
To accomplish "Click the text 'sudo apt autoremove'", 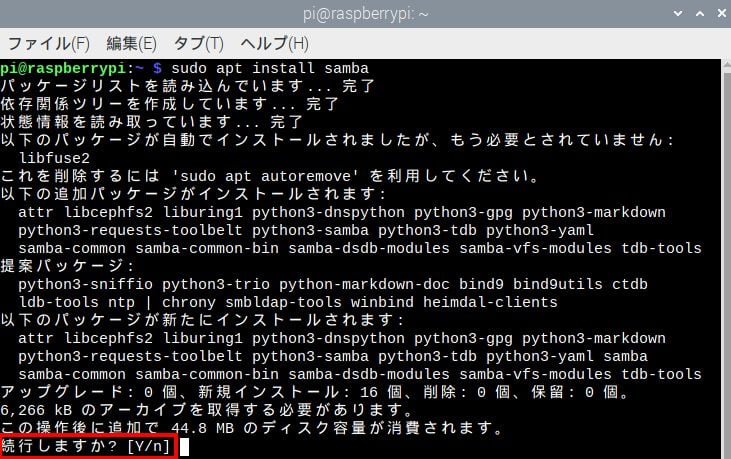I will pyautogui.click(x=265, y=177).
